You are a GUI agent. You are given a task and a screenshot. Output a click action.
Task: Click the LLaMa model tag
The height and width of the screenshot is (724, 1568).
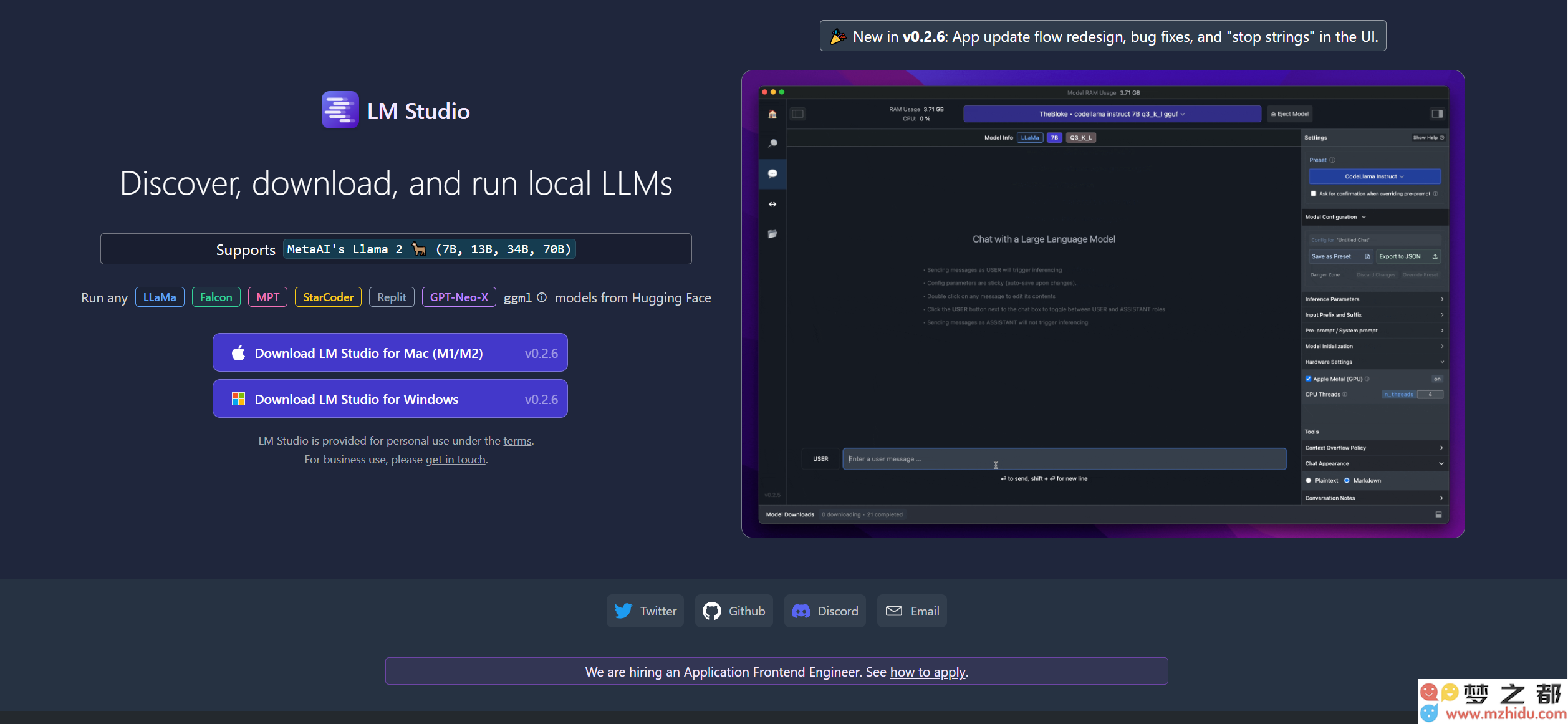point(160,297)
